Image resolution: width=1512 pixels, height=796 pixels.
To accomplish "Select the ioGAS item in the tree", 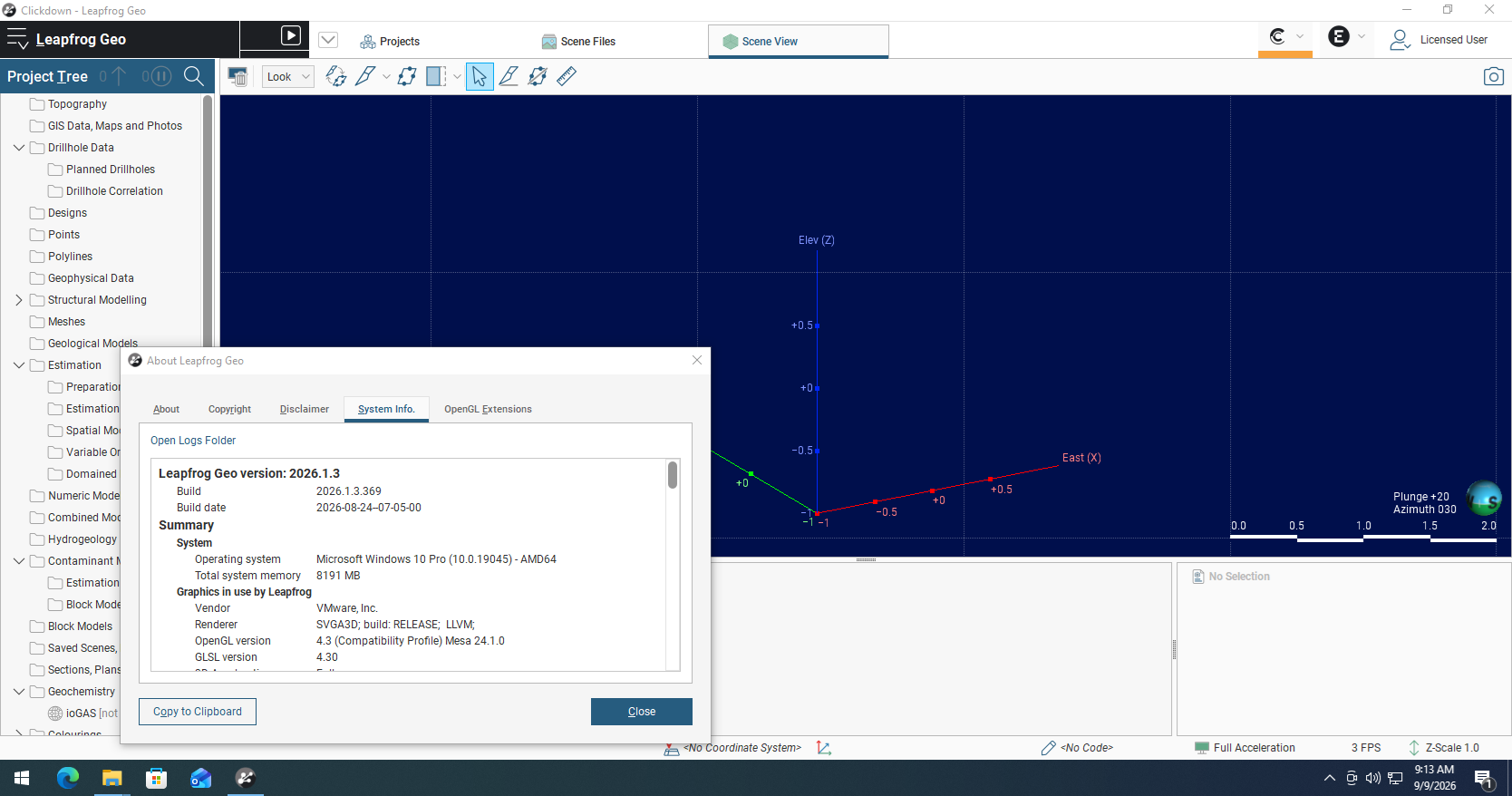I will click(82, 713).
